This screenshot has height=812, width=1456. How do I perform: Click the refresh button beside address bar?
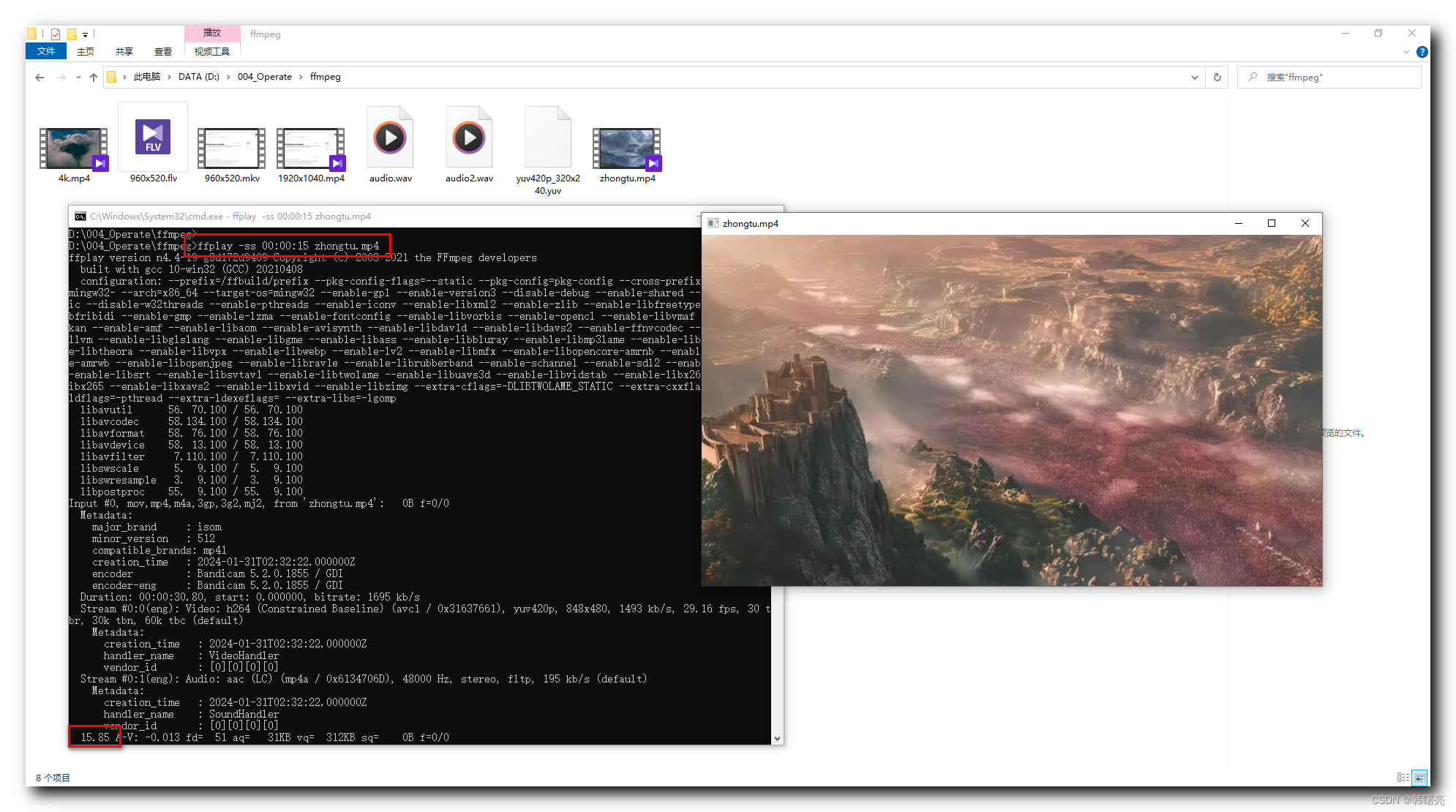click(1217, 77)
